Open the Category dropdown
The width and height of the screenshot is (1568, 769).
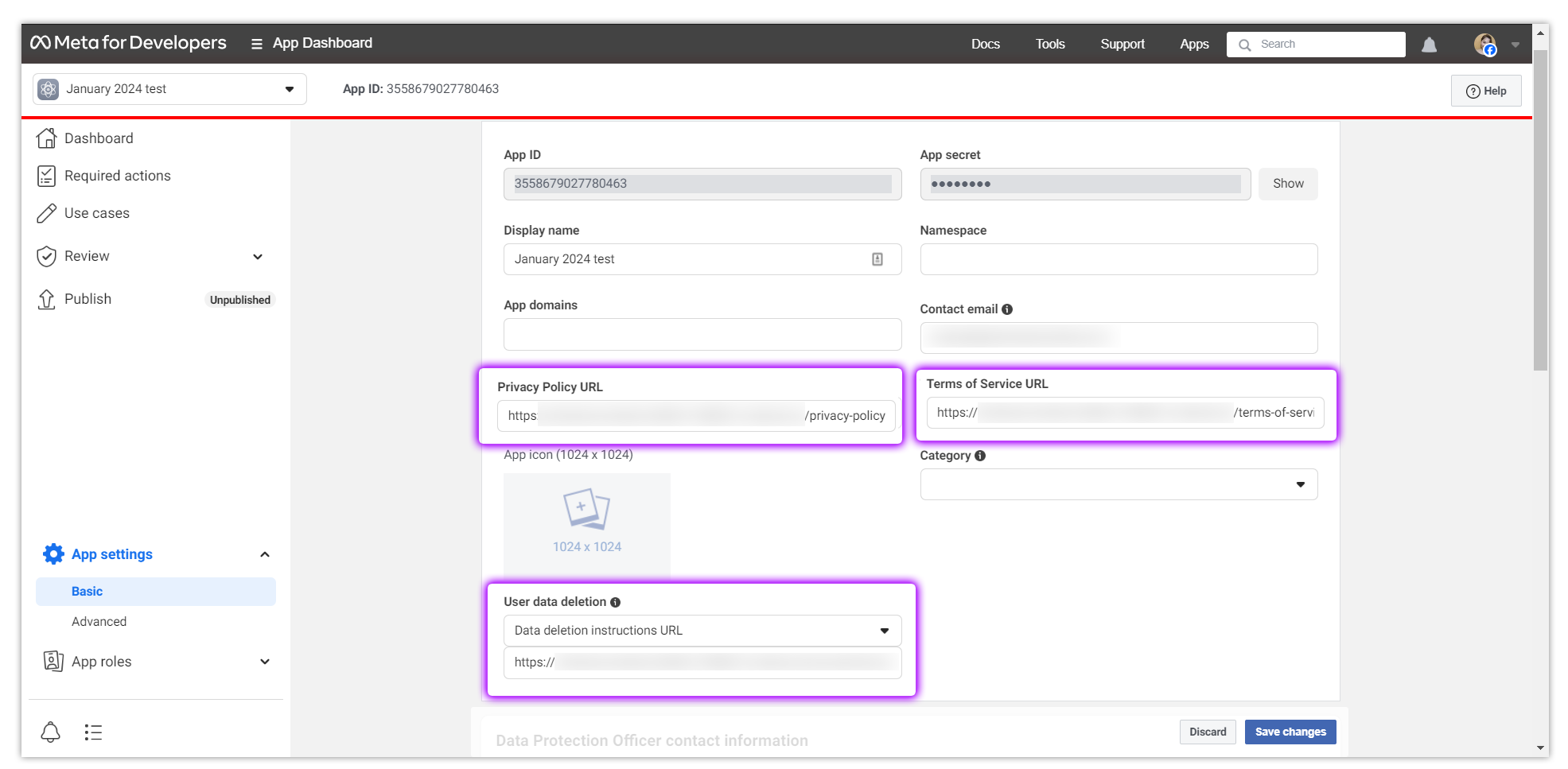click(1118, 484)
